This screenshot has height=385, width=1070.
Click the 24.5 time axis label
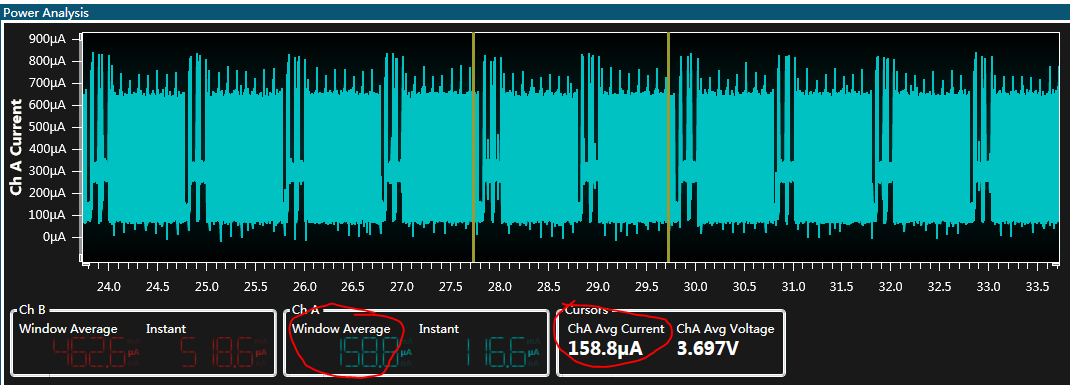158,286
